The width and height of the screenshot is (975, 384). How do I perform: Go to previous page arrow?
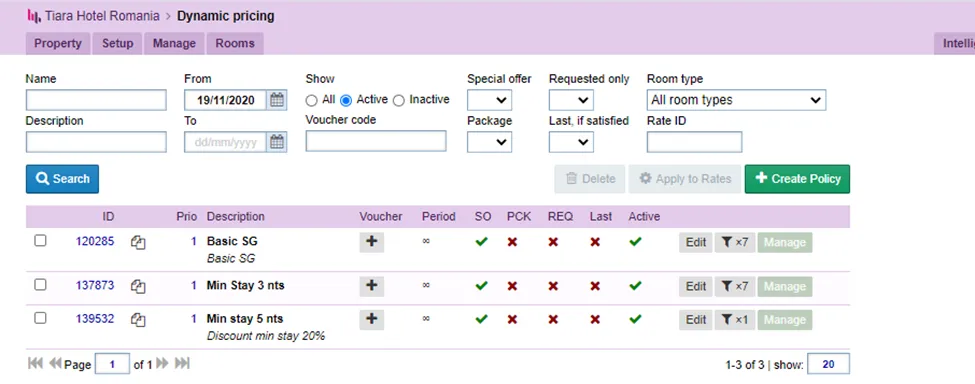click(x=55, y=363)
